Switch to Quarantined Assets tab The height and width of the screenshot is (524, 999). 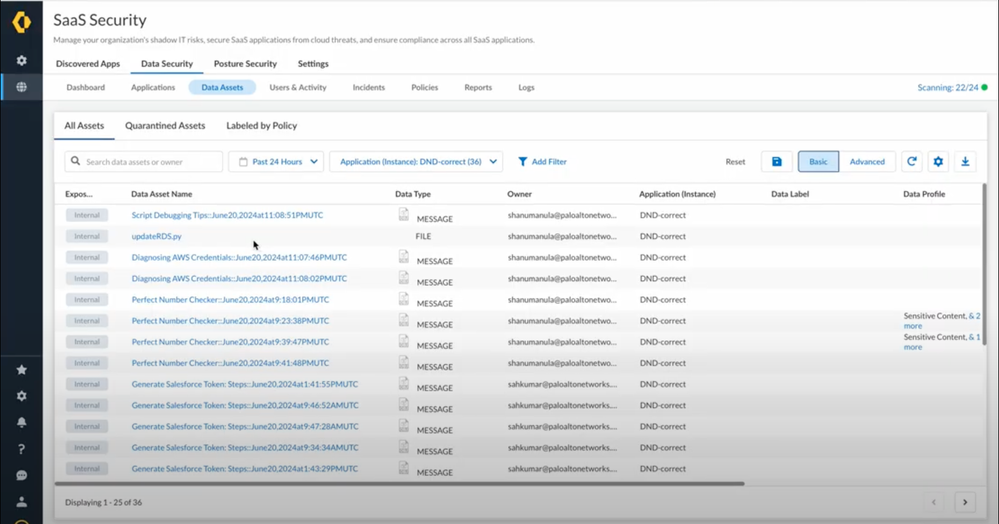pyautogui.click(x=165, y=126)
